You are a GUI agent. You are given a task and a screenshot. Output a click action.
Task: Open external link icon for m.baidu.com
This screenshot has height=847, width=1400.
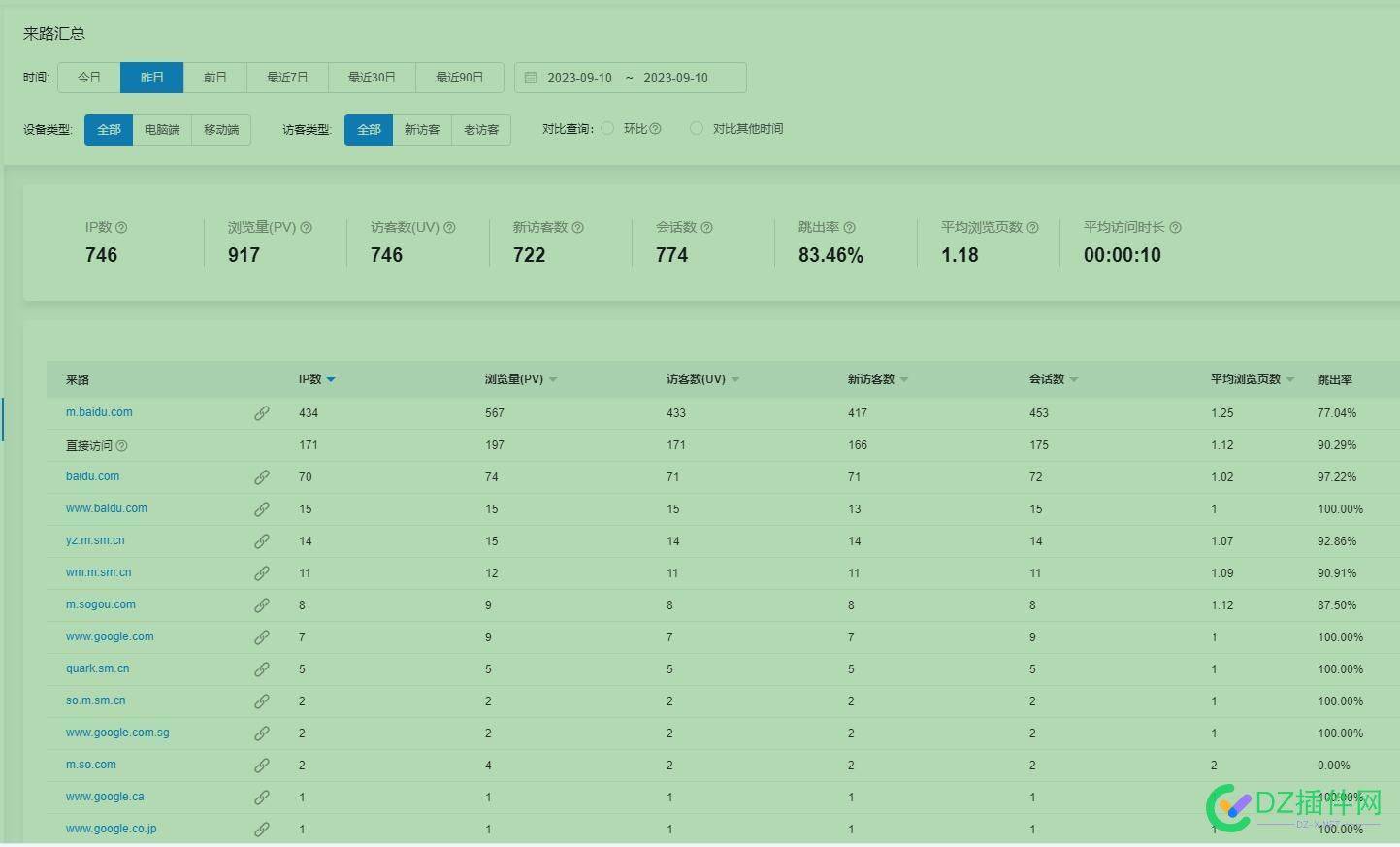click(x=262, y=413)
